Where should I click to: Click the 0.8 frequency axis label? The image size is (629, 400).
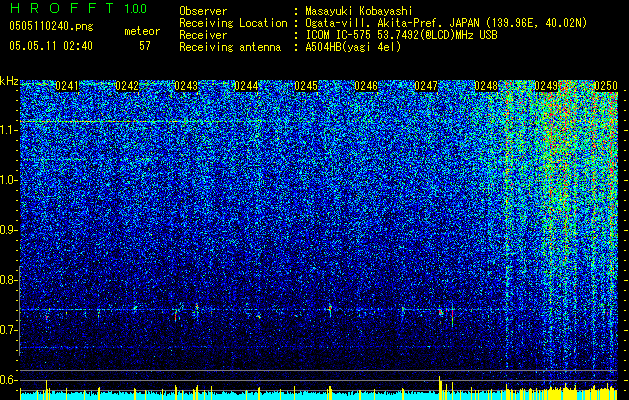click(x=8, y=280)
